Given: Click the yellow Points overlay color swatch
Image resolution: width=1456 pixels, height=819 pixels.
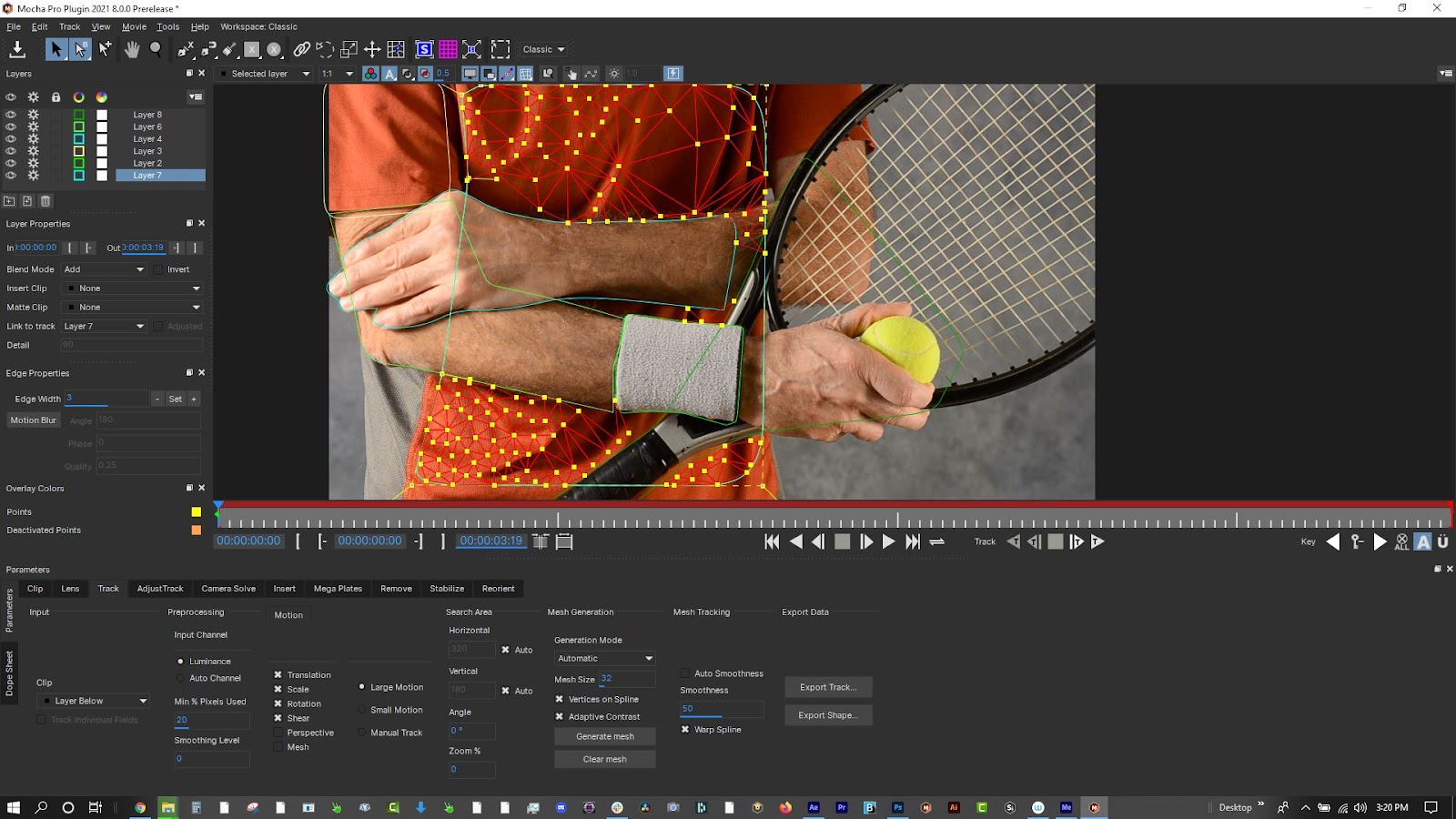Looking at the screenshot, I should [x=196, y=512].
